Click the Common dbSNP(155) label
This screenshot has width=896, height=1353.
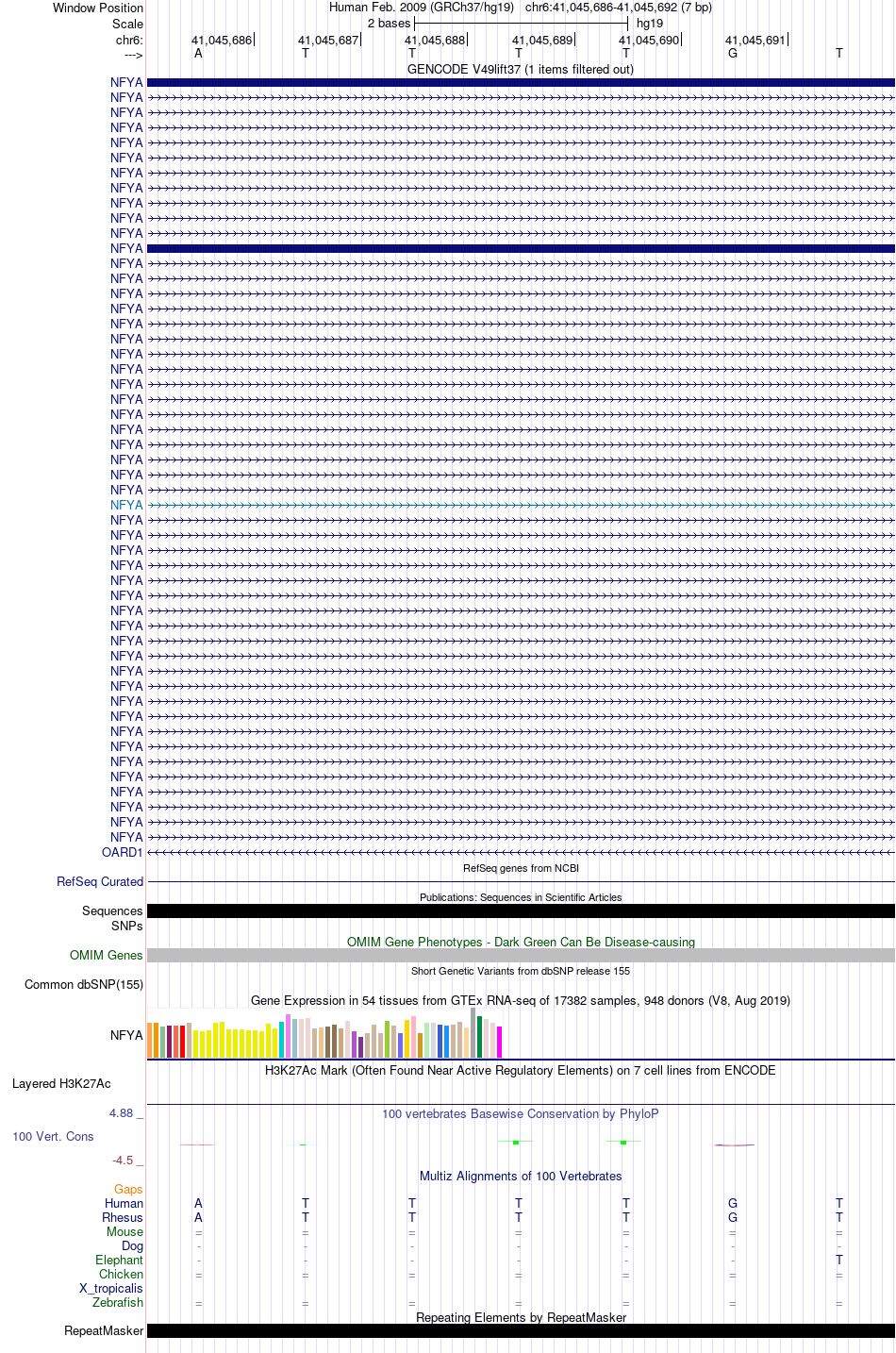point(84,984)
